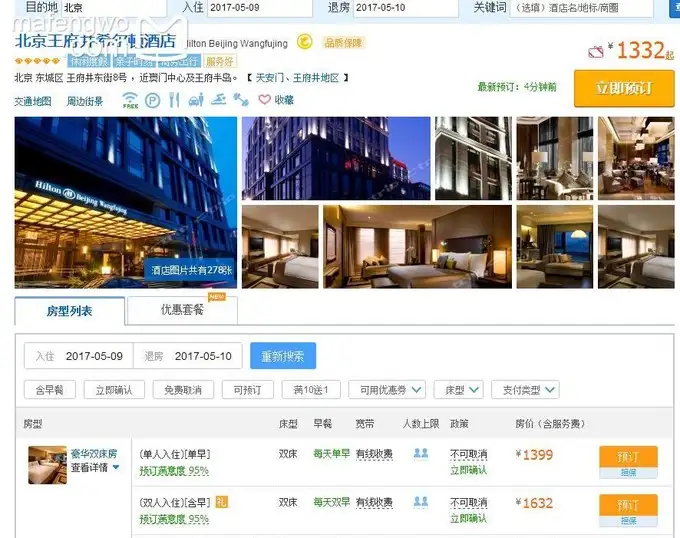Click 每天双早 breakfast text
This screenshot has width=680, height=538.
pyautogui.click(x=332, y=502)
